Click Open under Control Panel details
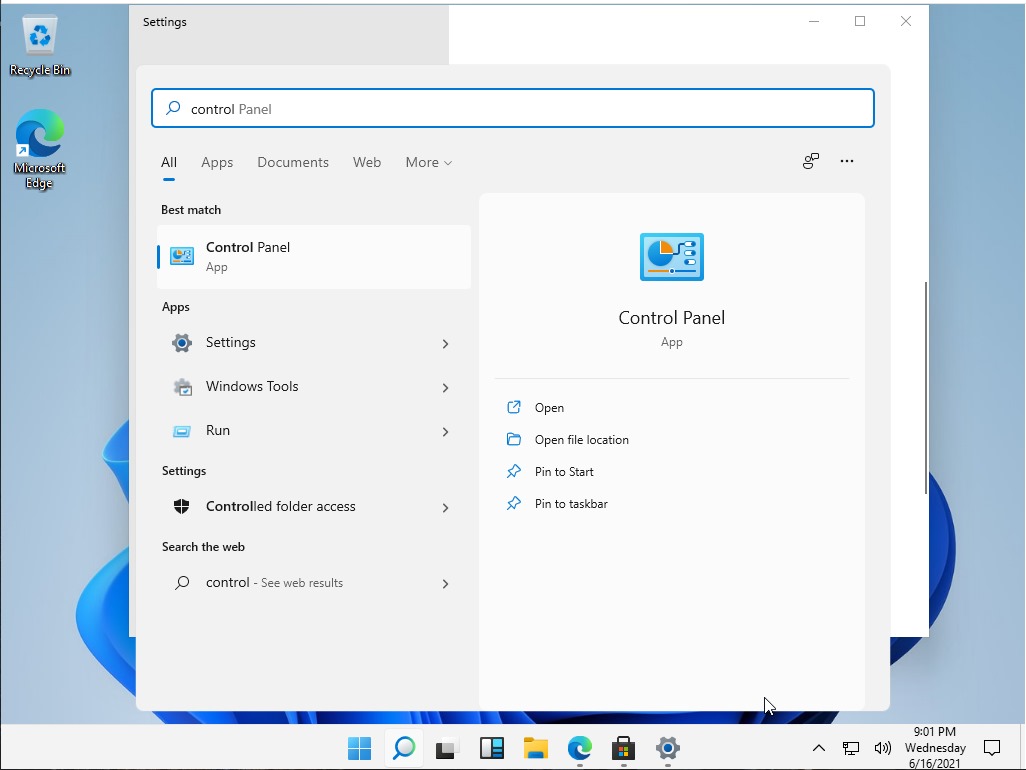 coord(549,408)
